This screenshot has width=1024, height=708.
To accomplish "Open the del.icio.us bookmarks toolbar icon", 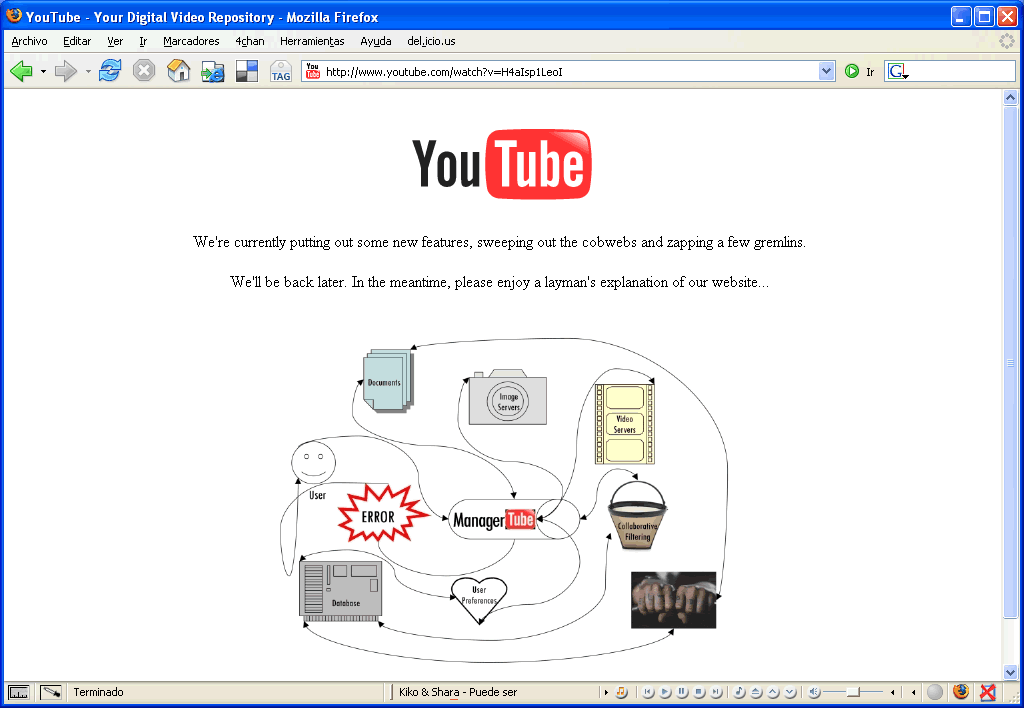I will click(x=247, y=71).
